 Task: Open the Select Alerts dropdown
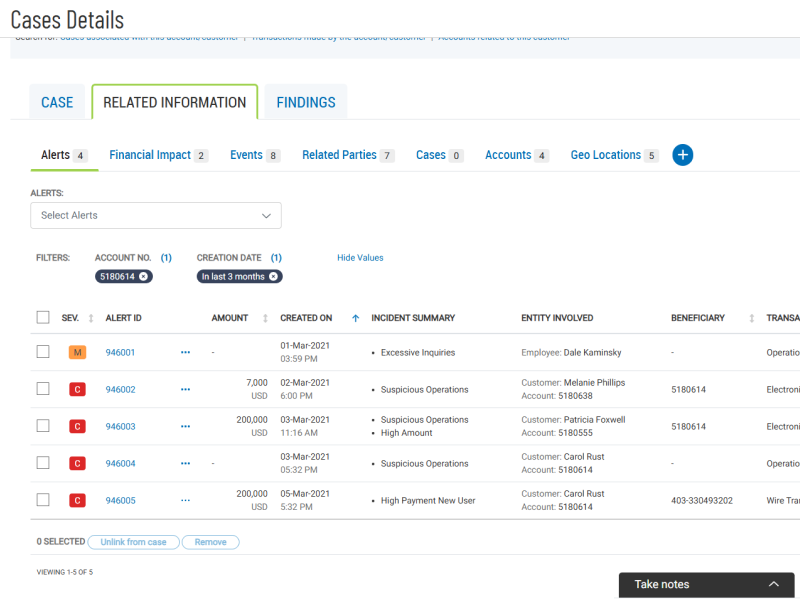coord(156,215)
